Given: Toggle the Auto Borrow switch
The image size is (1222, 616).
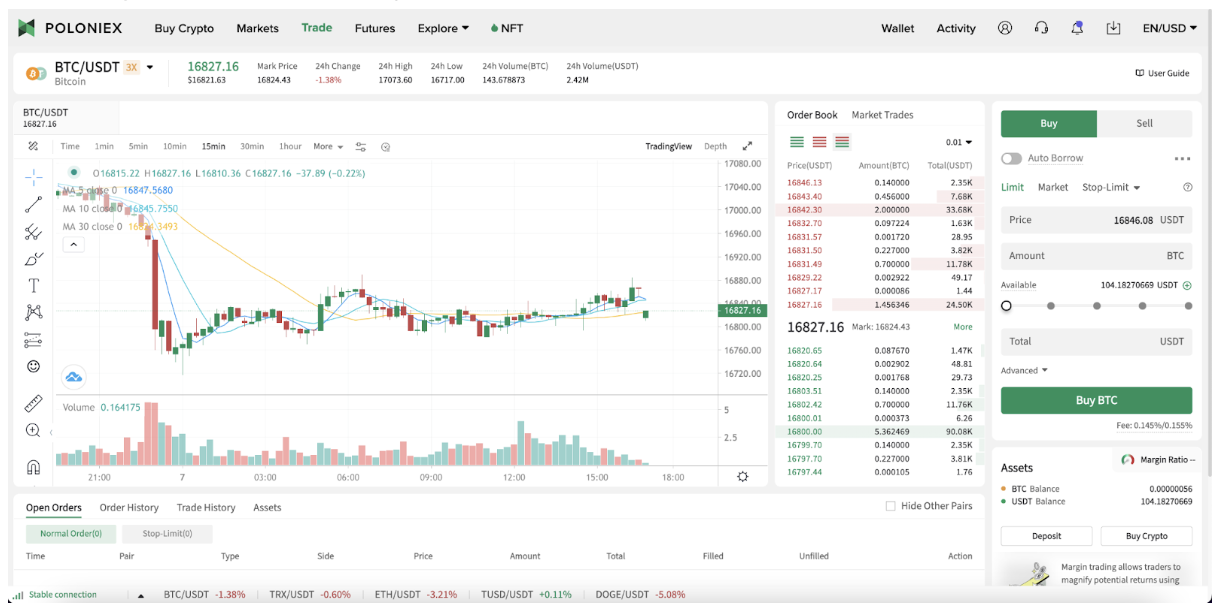Looking at the screenshot, I should [1011, 159].
